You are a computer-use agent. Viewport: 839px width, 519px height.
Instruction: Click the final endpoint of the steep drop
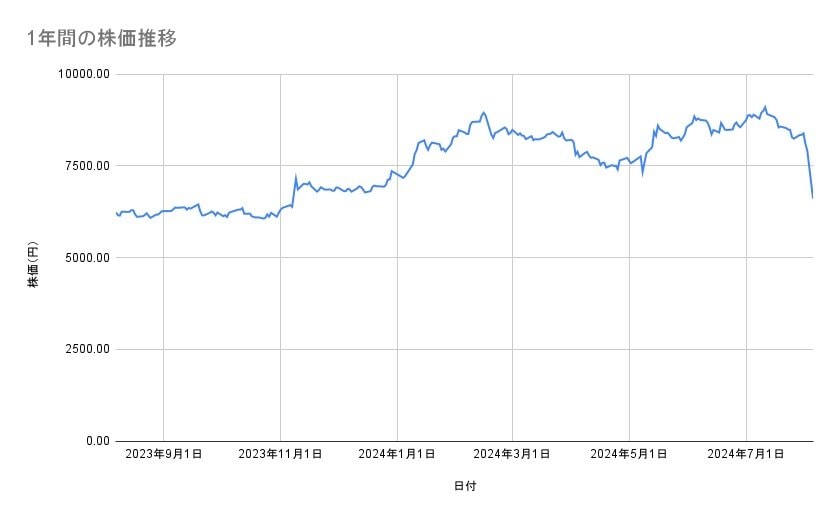pos(813,198)
